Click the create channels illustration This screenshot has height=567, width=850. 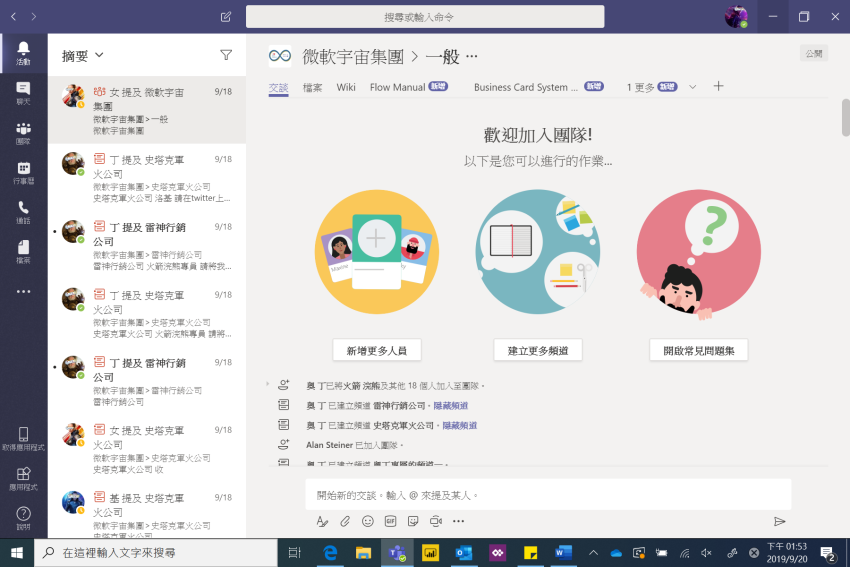click(538, 252)
